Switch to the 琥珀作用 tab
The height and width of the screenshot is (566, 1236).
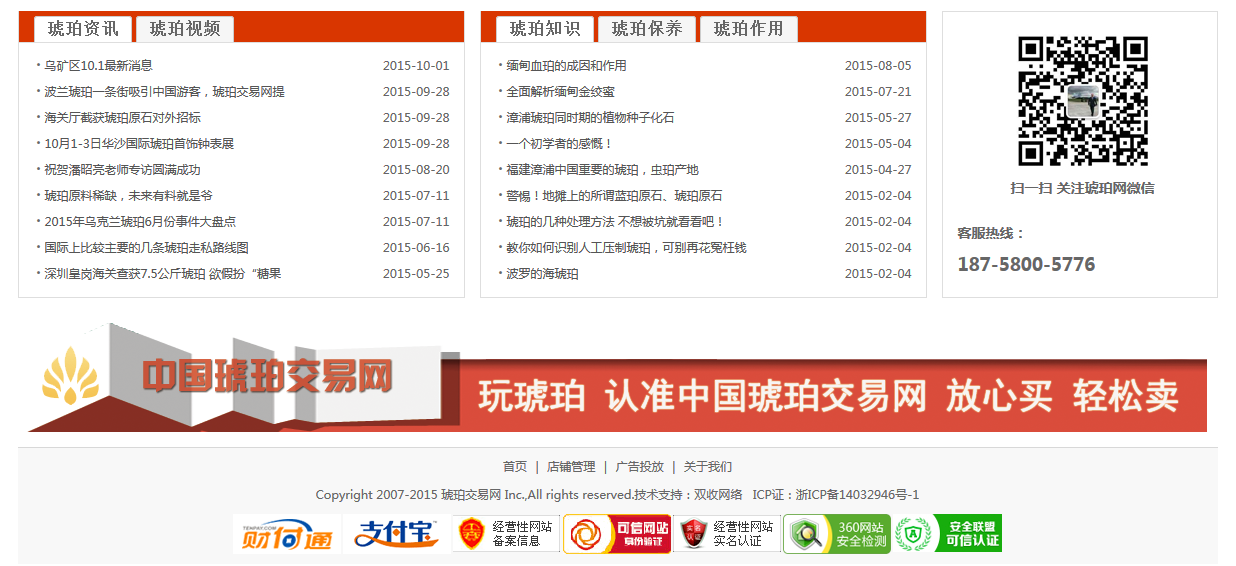click(749, 29)
